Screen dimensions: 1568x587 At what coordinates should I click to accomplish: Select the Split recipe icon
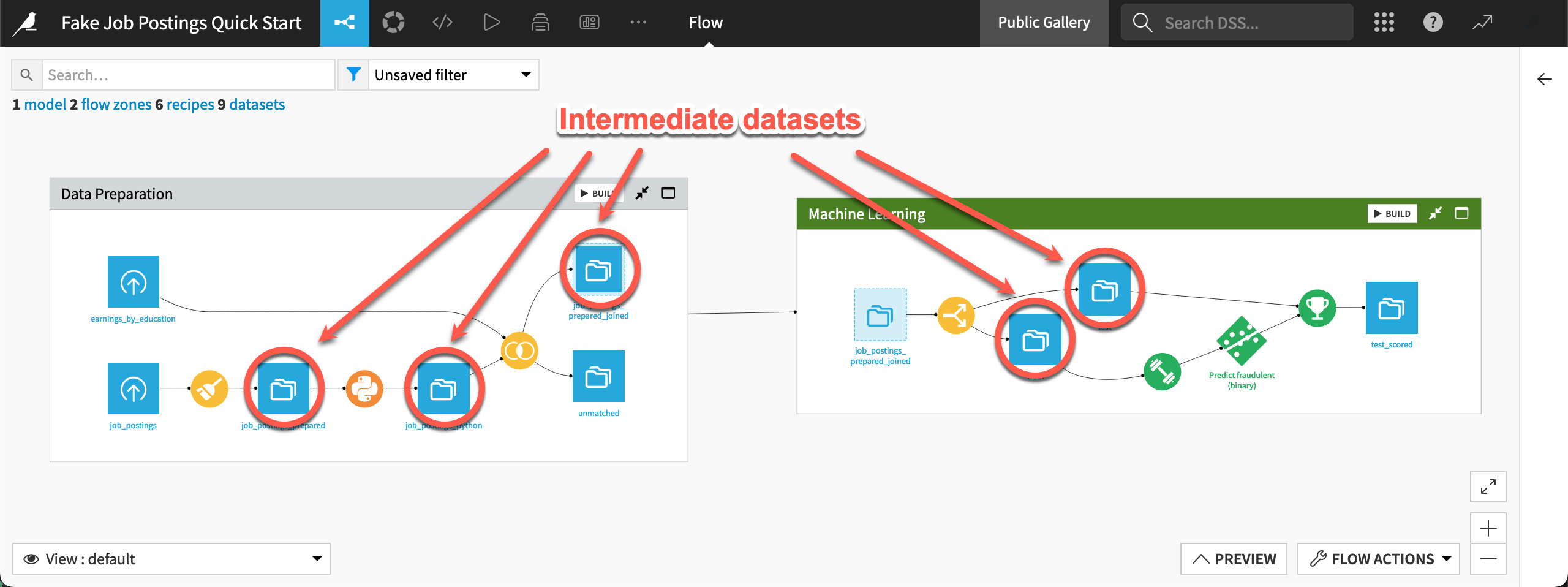click(956, 316)
